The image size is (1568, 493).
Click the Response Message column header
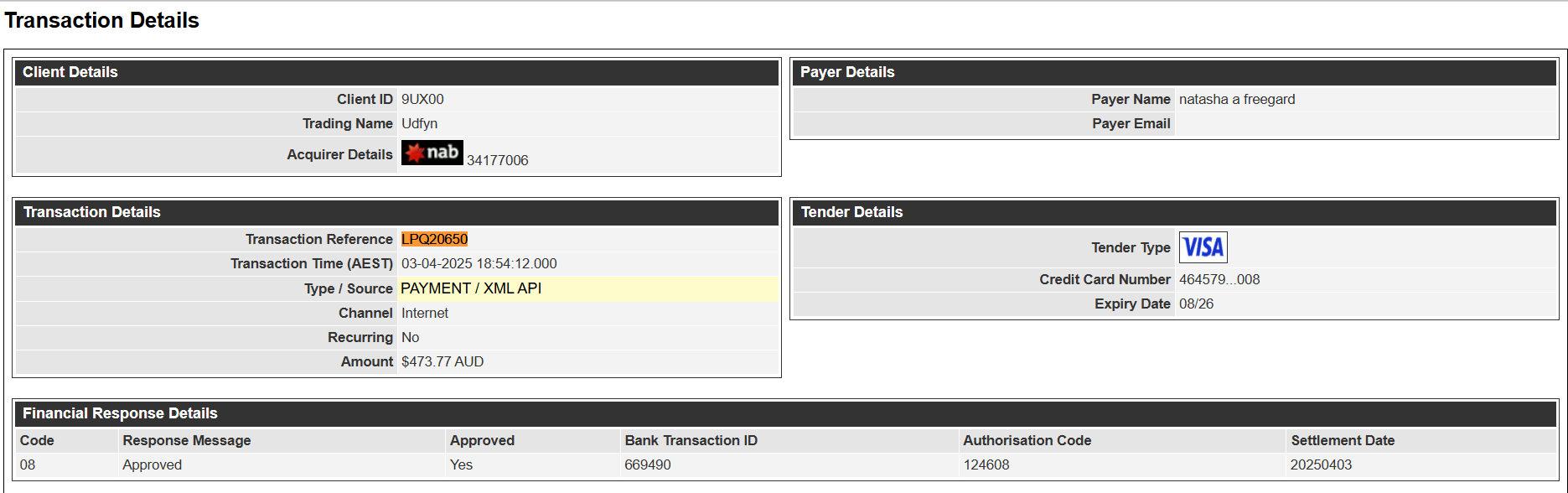(x=186, y=440)
